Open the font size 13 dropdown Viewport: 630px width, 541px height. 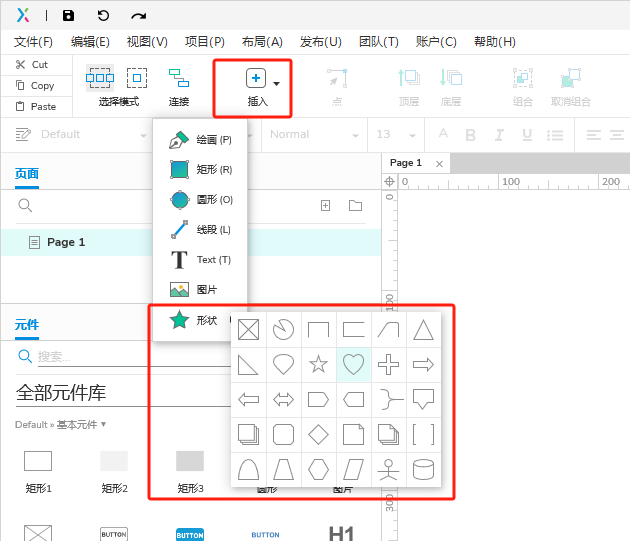(x=395, y=135)
